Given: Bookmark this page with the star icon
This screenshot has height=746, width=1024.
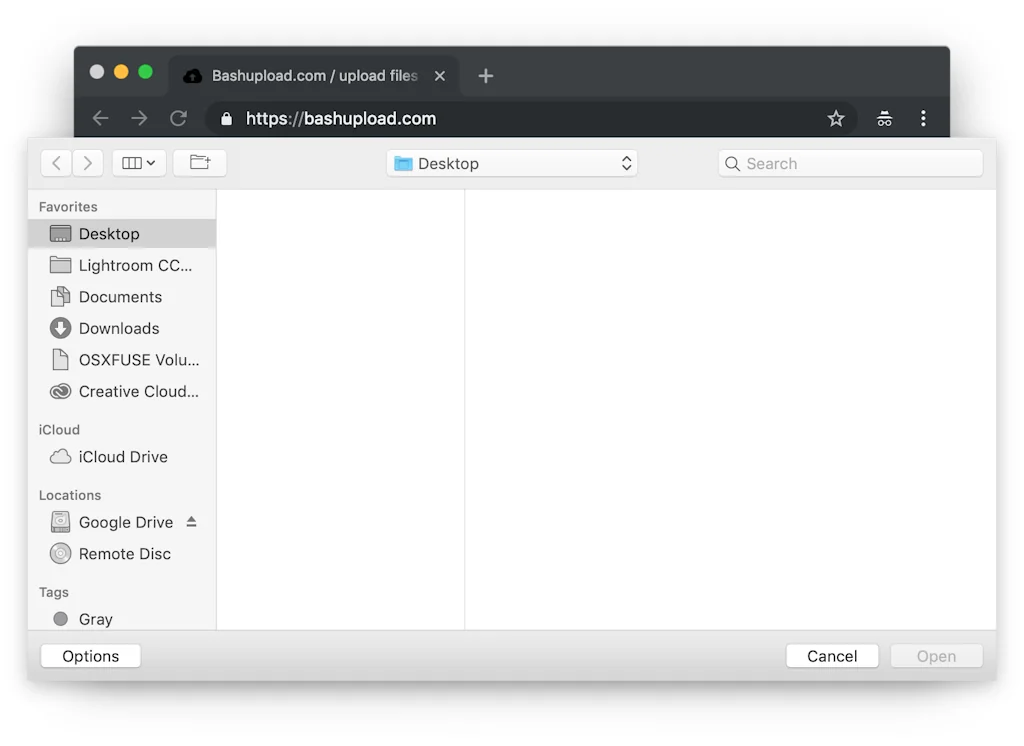Looking at the screenshot, I should coord(836,118).
